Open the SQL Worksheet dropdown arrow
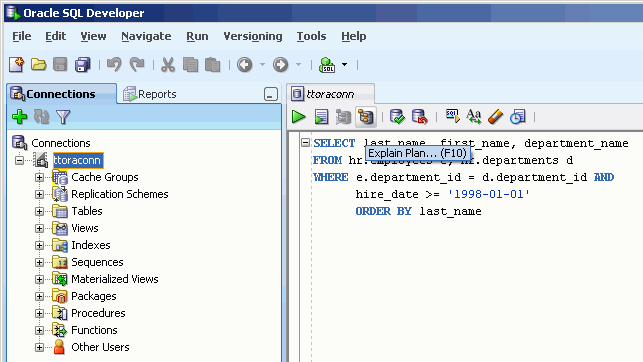 pos(344,65)
